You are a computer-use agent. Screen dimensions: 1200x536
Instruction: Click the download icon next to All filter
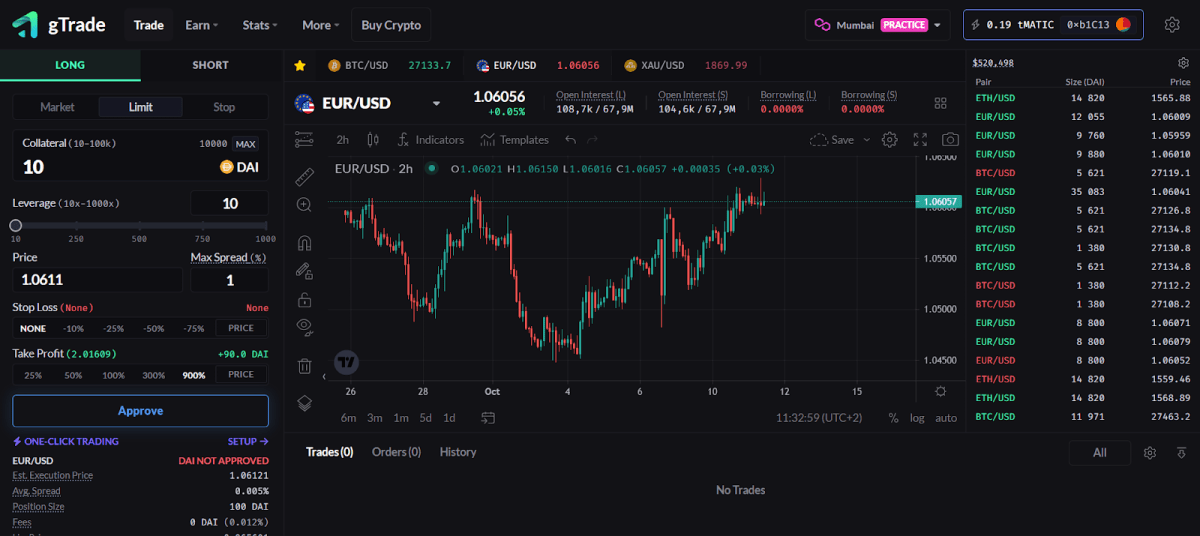(x=1181, y=453)
